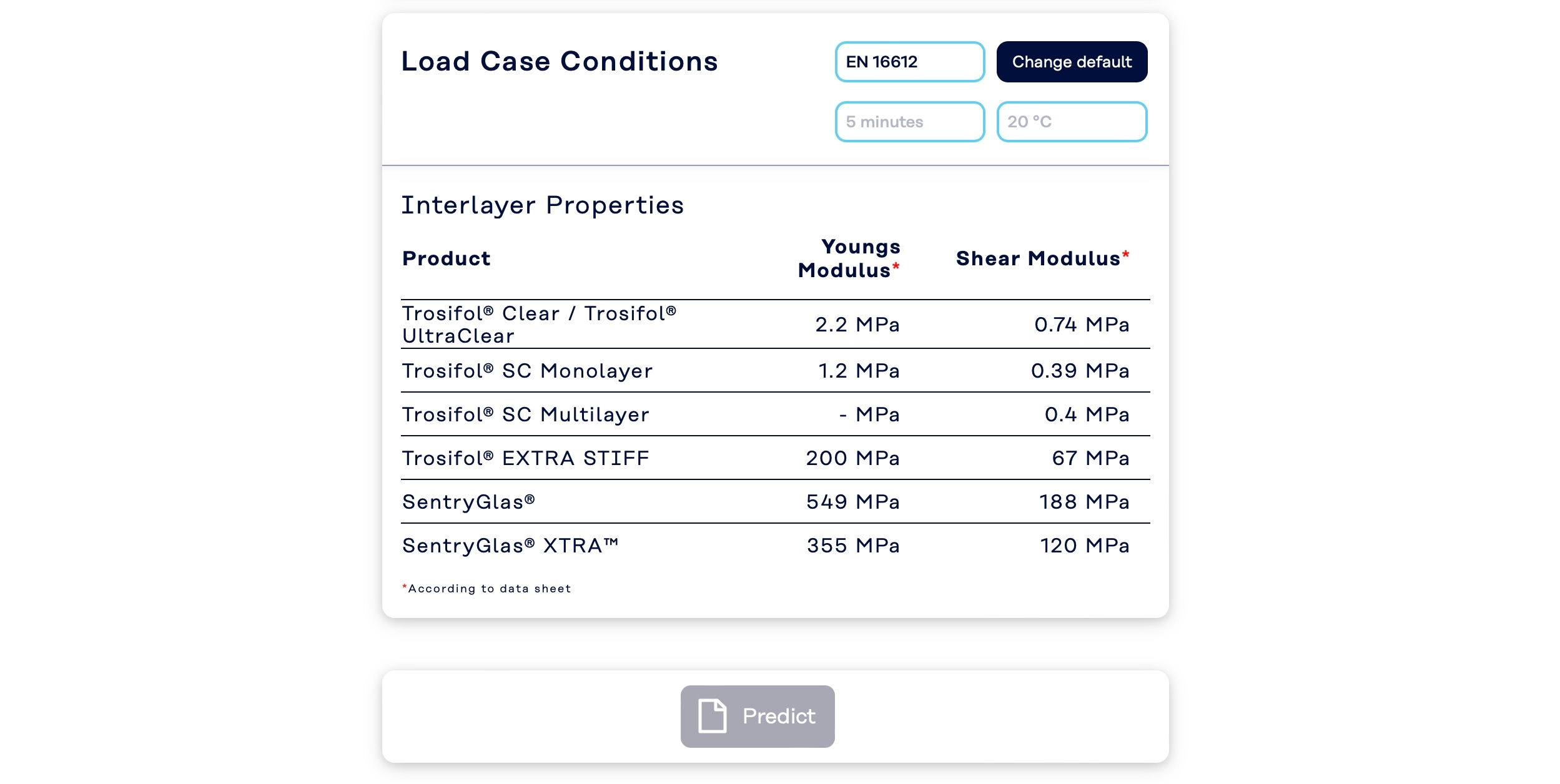The image size is (1560, 784).
Task: Select the Trosifol Clear / UltraClear product row
Action: [x=539, y=325]
